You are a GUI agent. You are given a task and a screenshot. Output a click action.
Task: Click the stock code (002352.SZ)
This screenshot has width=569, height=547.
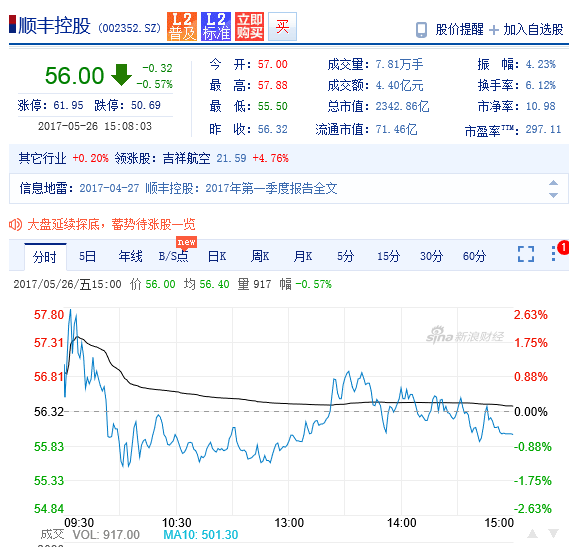click(x=130, y=28)
